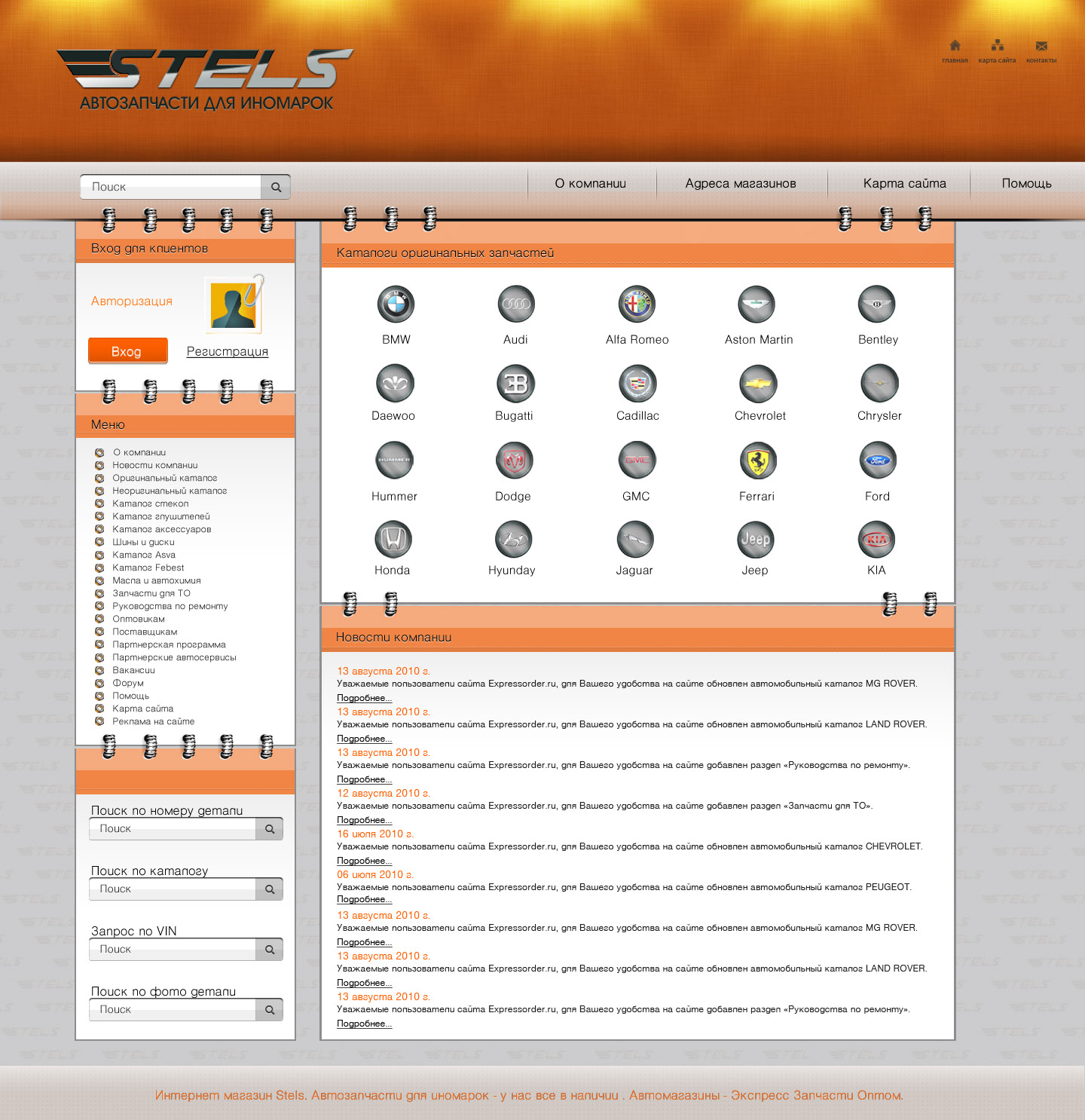Viewport: 1085px width, 1120px height.
Task: Open 'Подробнее...' under the CHEVROLET news item
Action: [x=365, y=861]
